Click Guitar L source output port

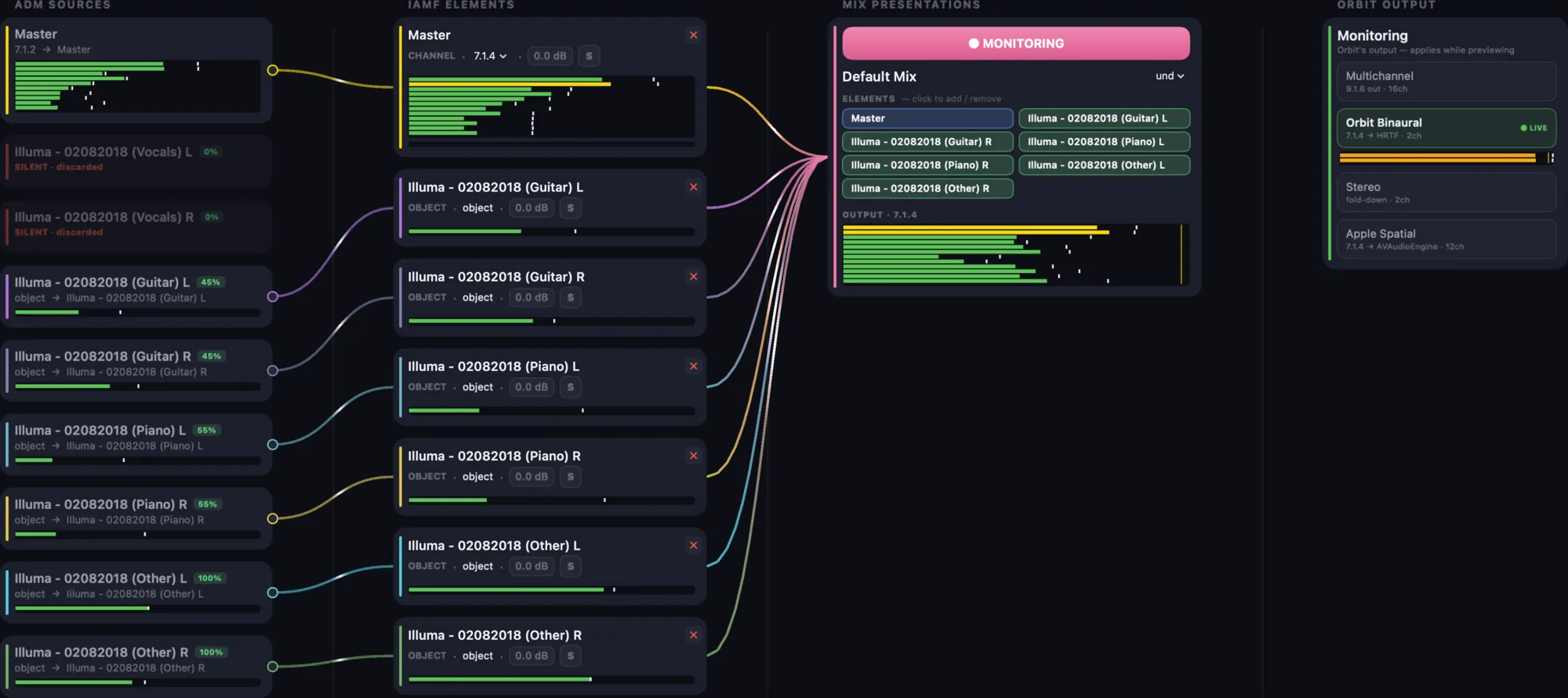point(272,296)
